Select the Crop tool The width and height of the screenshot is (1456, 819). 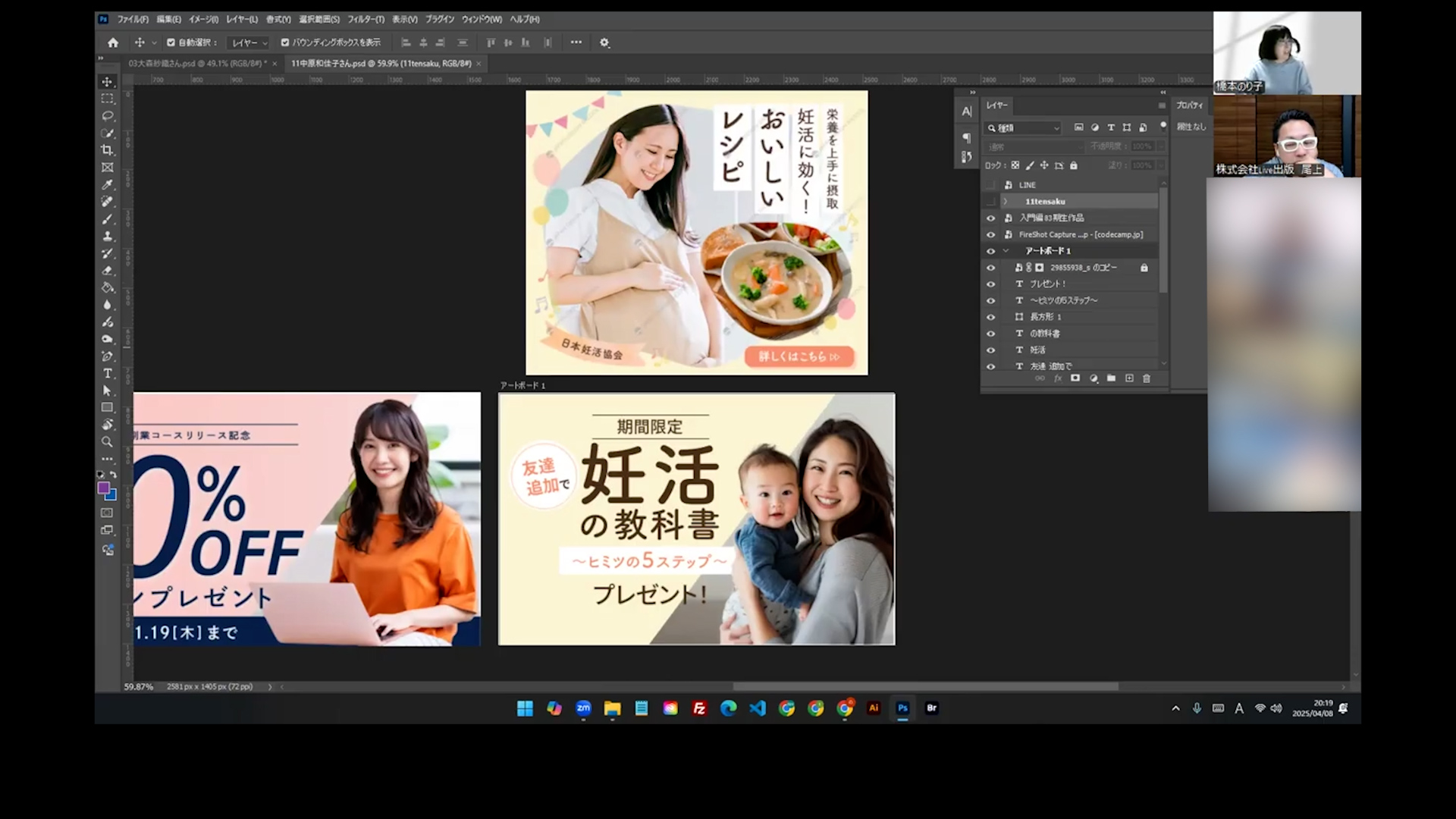click(107, 150)
